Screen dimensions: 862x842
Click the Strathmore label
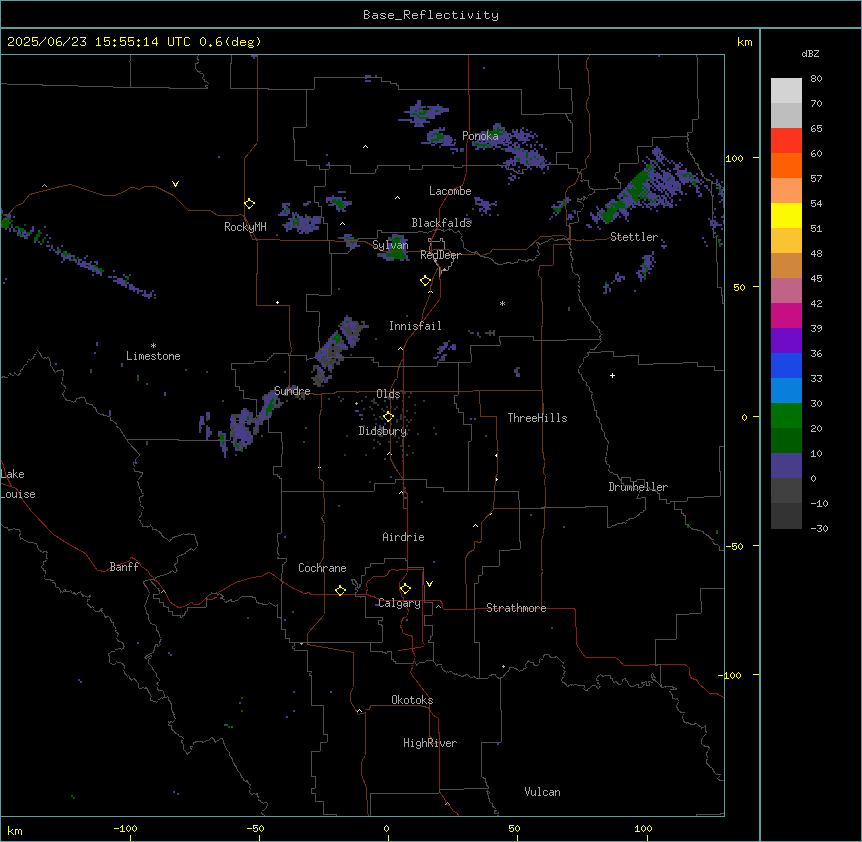516,608
